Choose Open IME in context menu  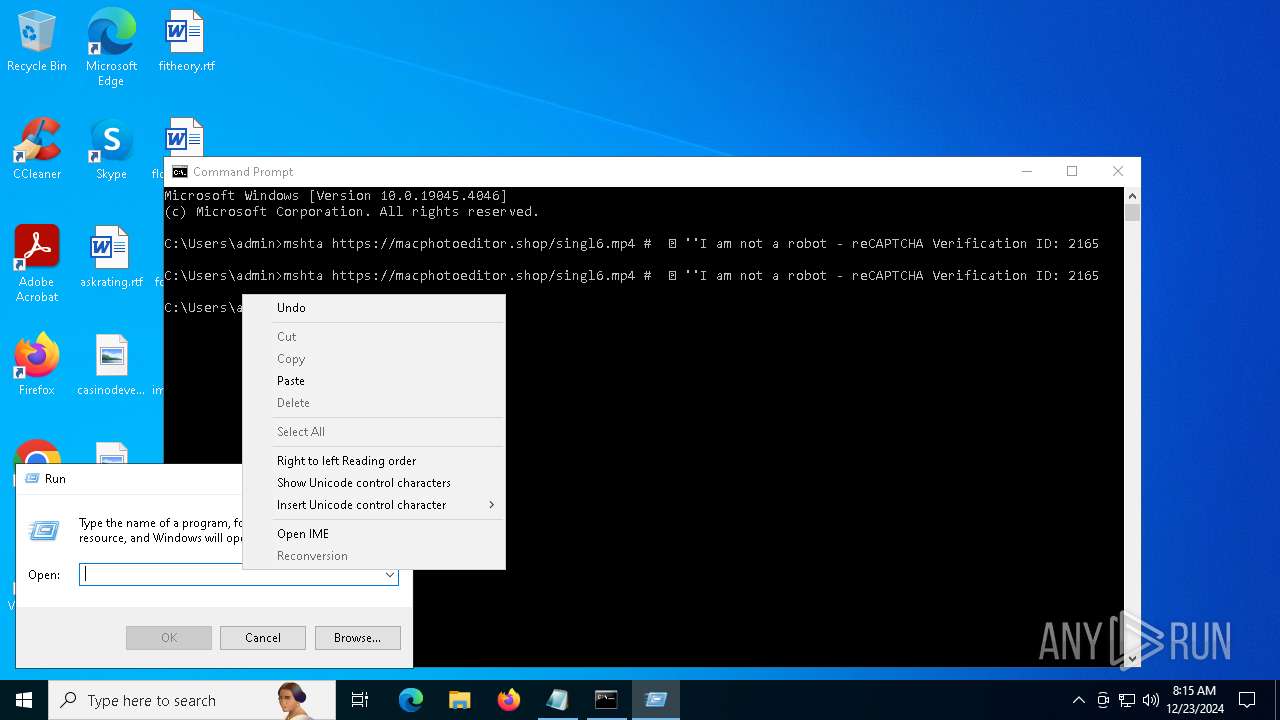(x=374, y=534)
